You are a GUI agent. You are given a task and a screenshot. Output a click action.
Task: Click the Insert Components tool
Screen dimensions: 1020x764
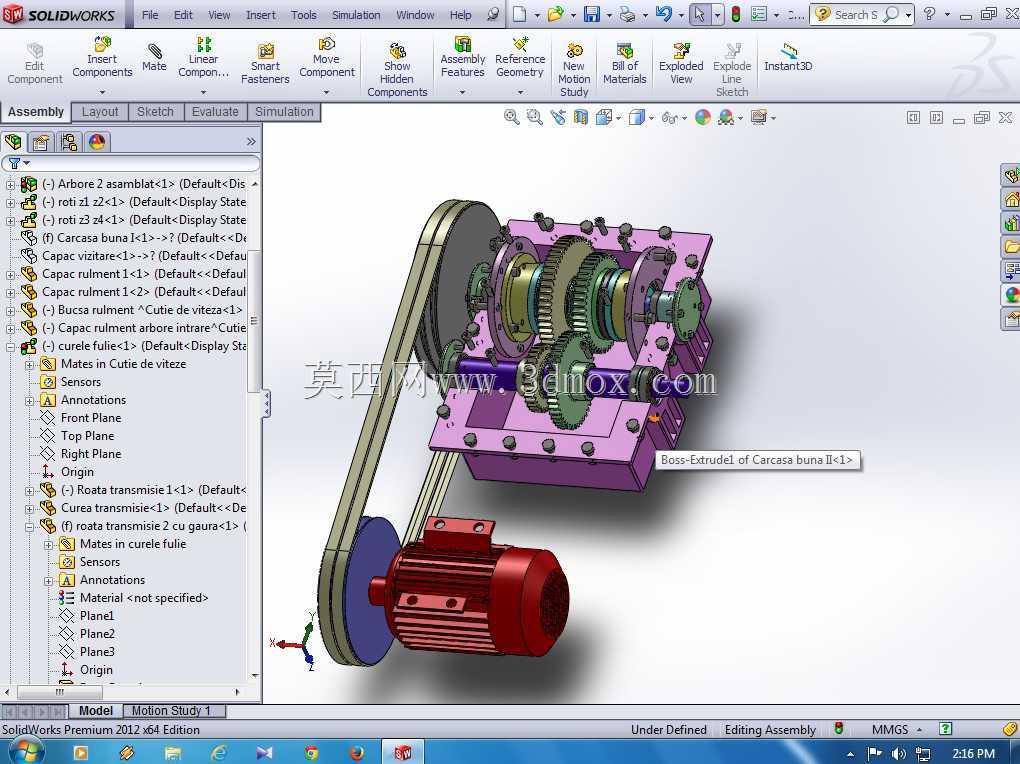102,57
